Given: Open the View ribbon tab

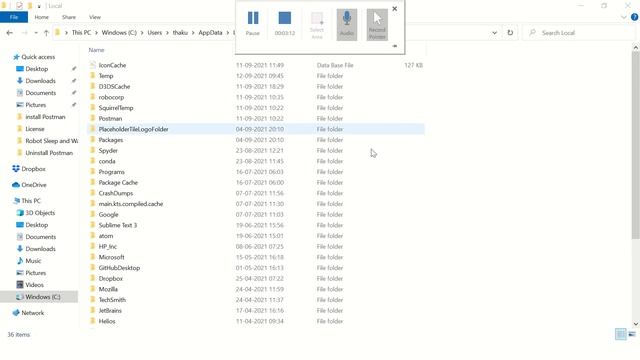Looking at the screenshot, I should pyautogui.click(x=95, y=17).
